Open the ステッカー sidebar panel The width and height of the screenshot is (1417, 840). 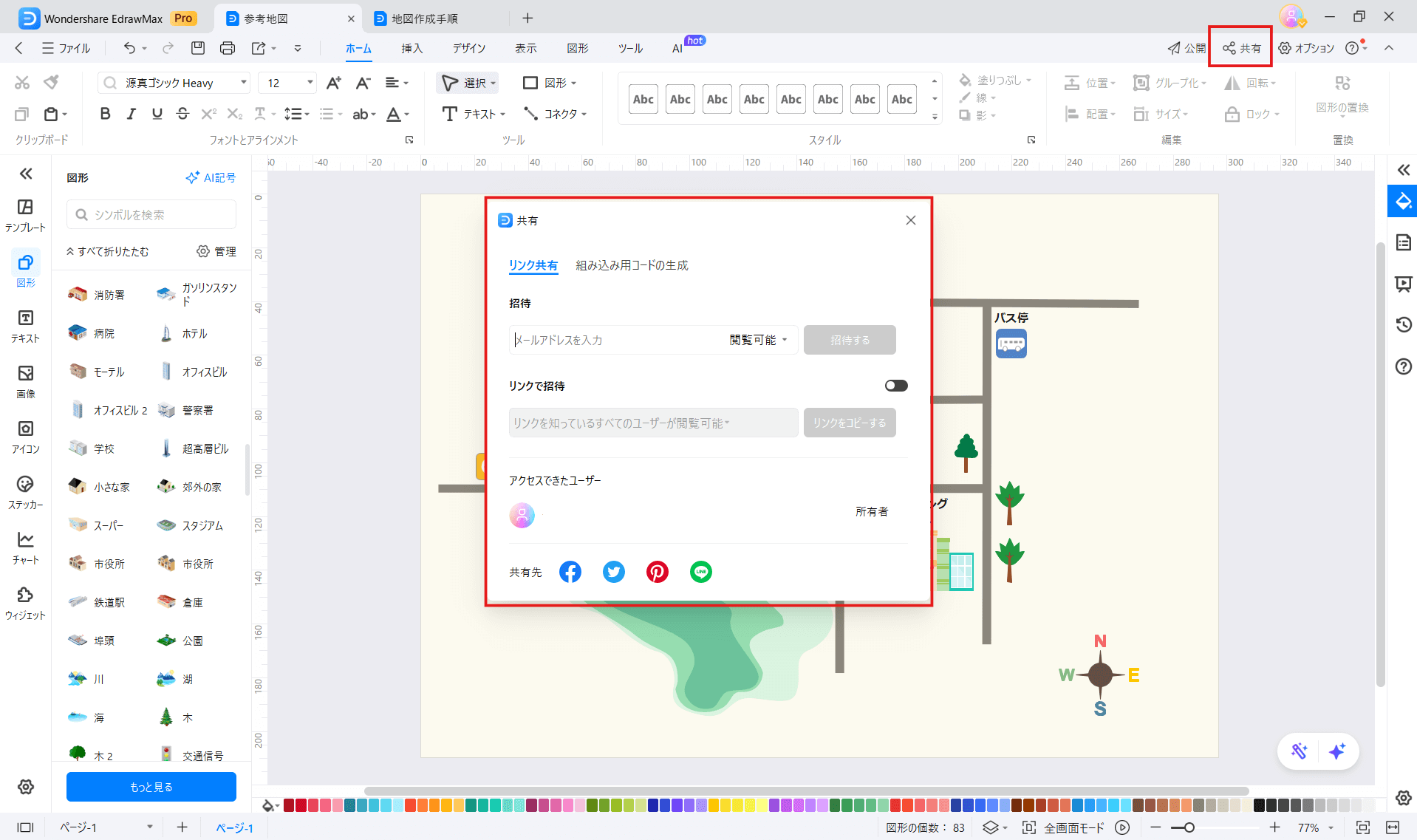click(25, 492)
